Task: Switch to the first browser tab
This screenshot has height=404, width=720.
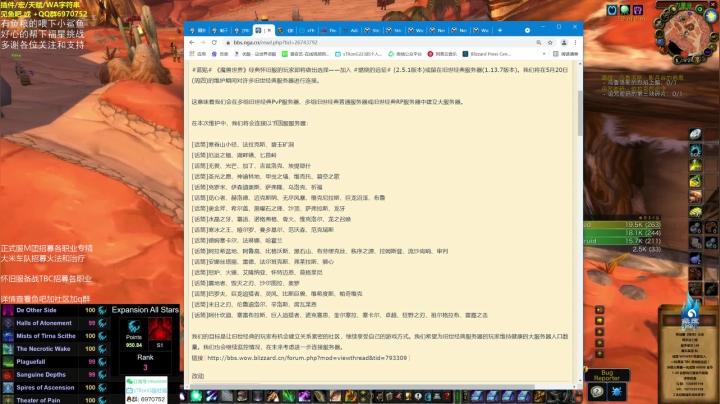Action: (x=198, y=30)
